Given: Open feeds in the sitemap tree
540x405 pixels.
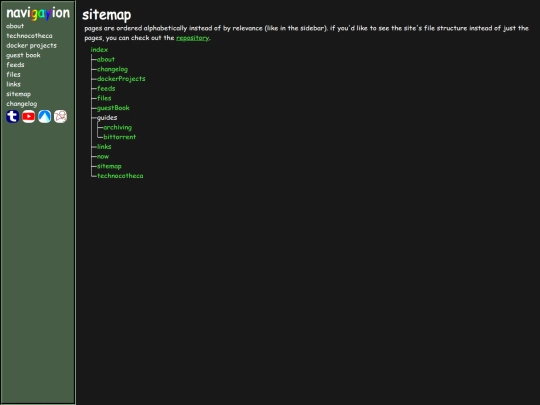Looking at the screenshot, I should click(x=106, y=89).
